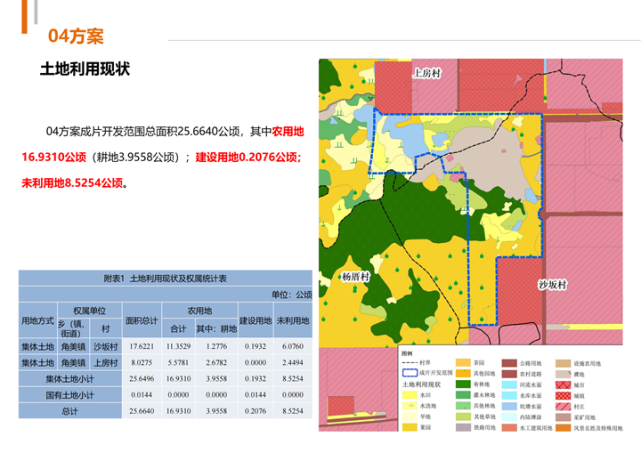Click the 农村道路 legend swatch
The width and height of the screenshot is (641, 453).
pos(509,374)
